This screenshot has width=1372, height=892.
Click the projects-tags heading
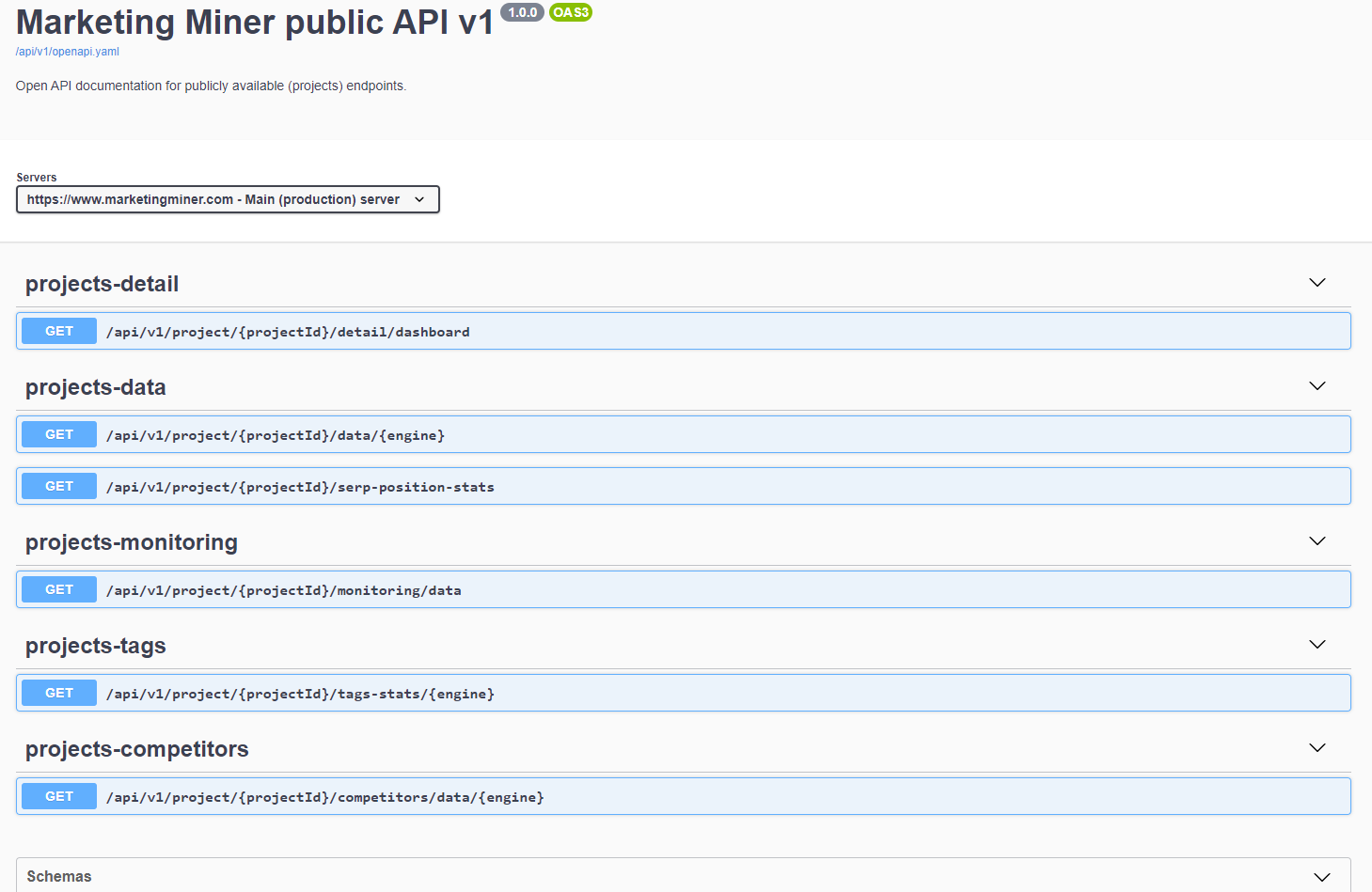point(95,646)
